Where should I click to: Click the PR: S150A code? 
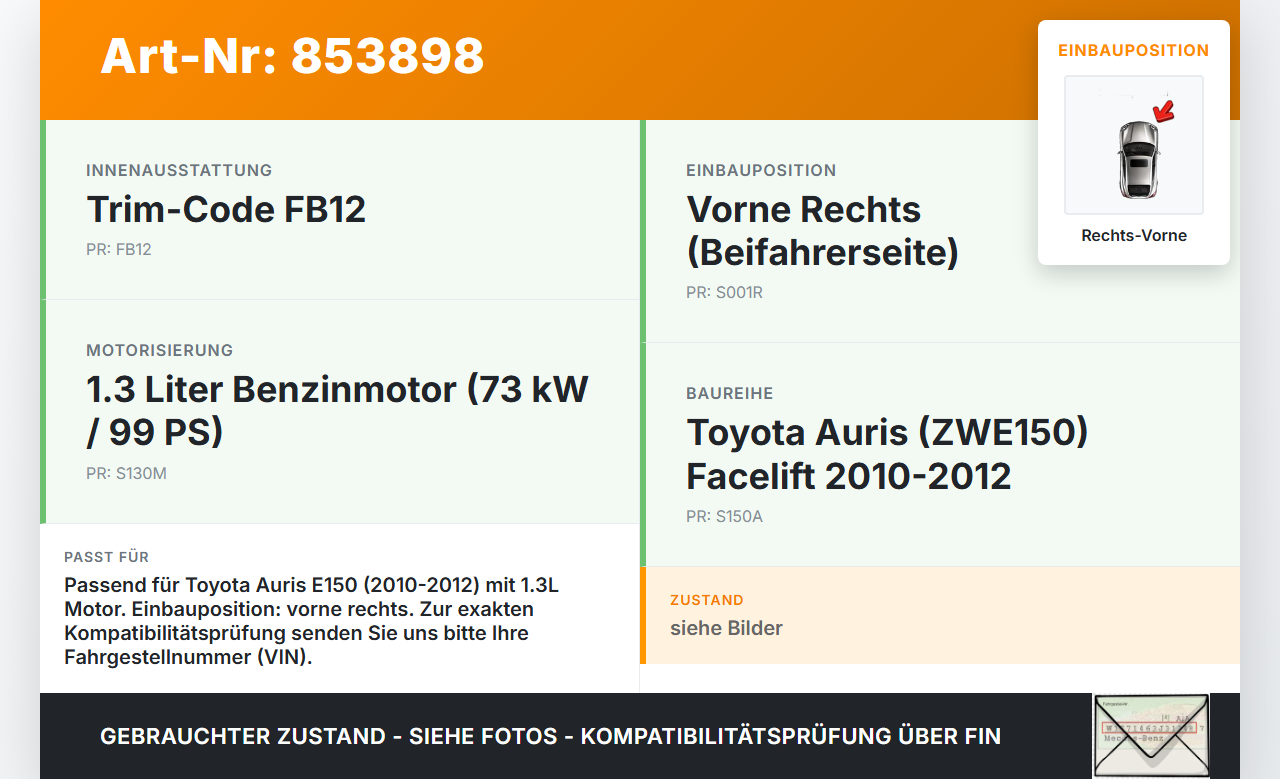[724, 517]
